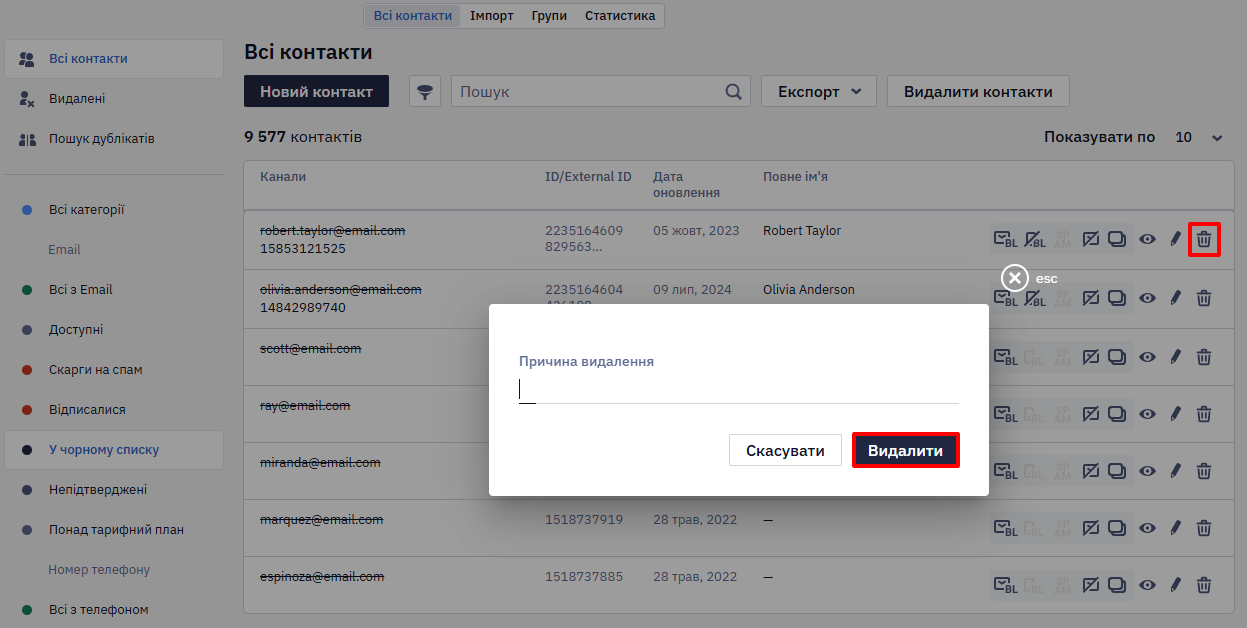Delete Olivia Anderson contact via trash icon
This screenshot has width=1247, height=628.
click(x=1204, y=298)
